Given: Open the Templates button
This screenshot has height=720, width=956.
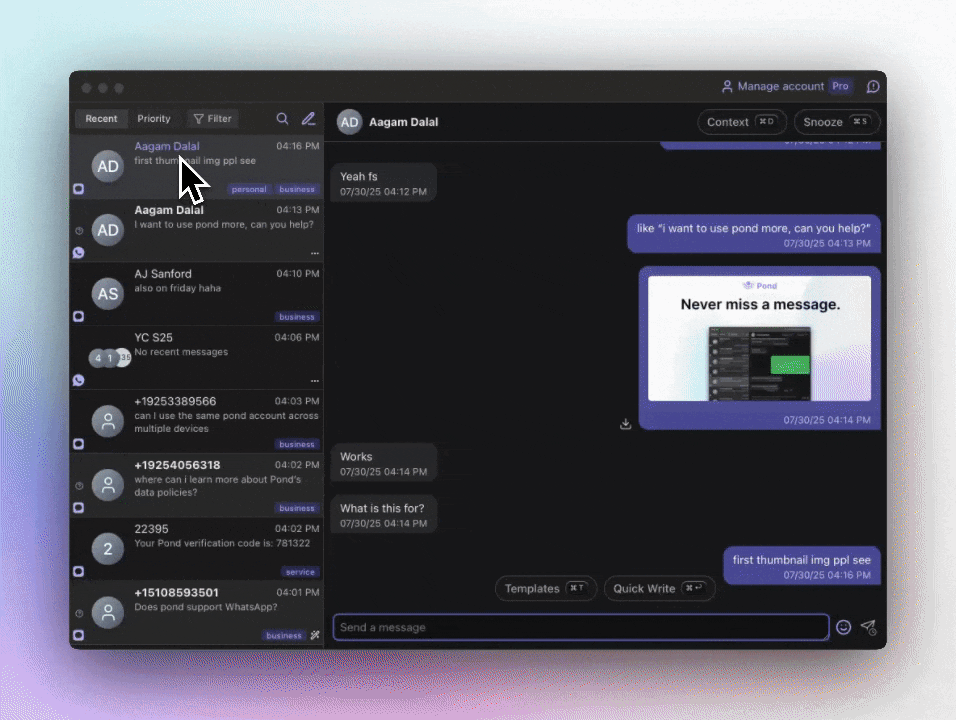Looking at the screenshot, I should [545, 588].
